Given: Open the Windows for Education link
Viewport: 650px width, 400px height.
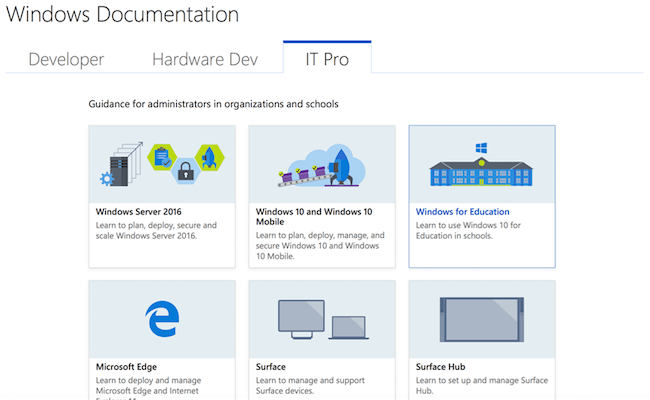Looking at the screenshot, I should [463, 211].
